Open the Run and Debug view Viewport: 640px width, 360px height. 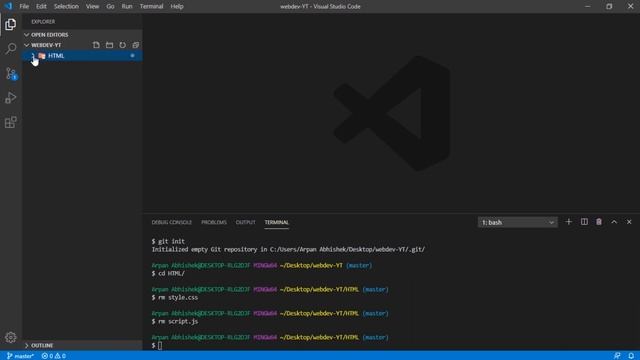[x=11, y=98]
